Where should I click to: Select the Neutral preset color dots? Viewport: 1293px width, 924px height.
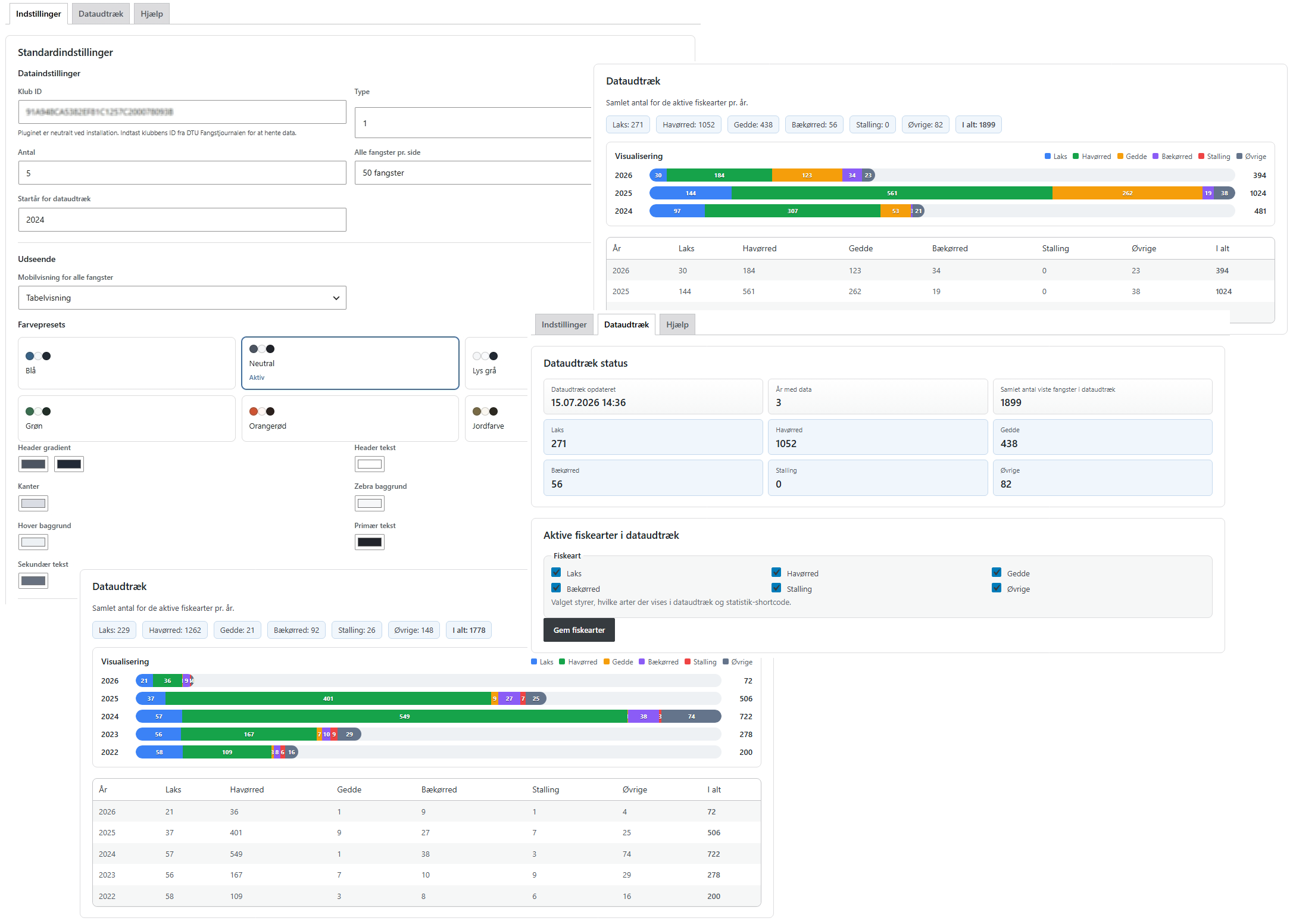click(262, 349)
